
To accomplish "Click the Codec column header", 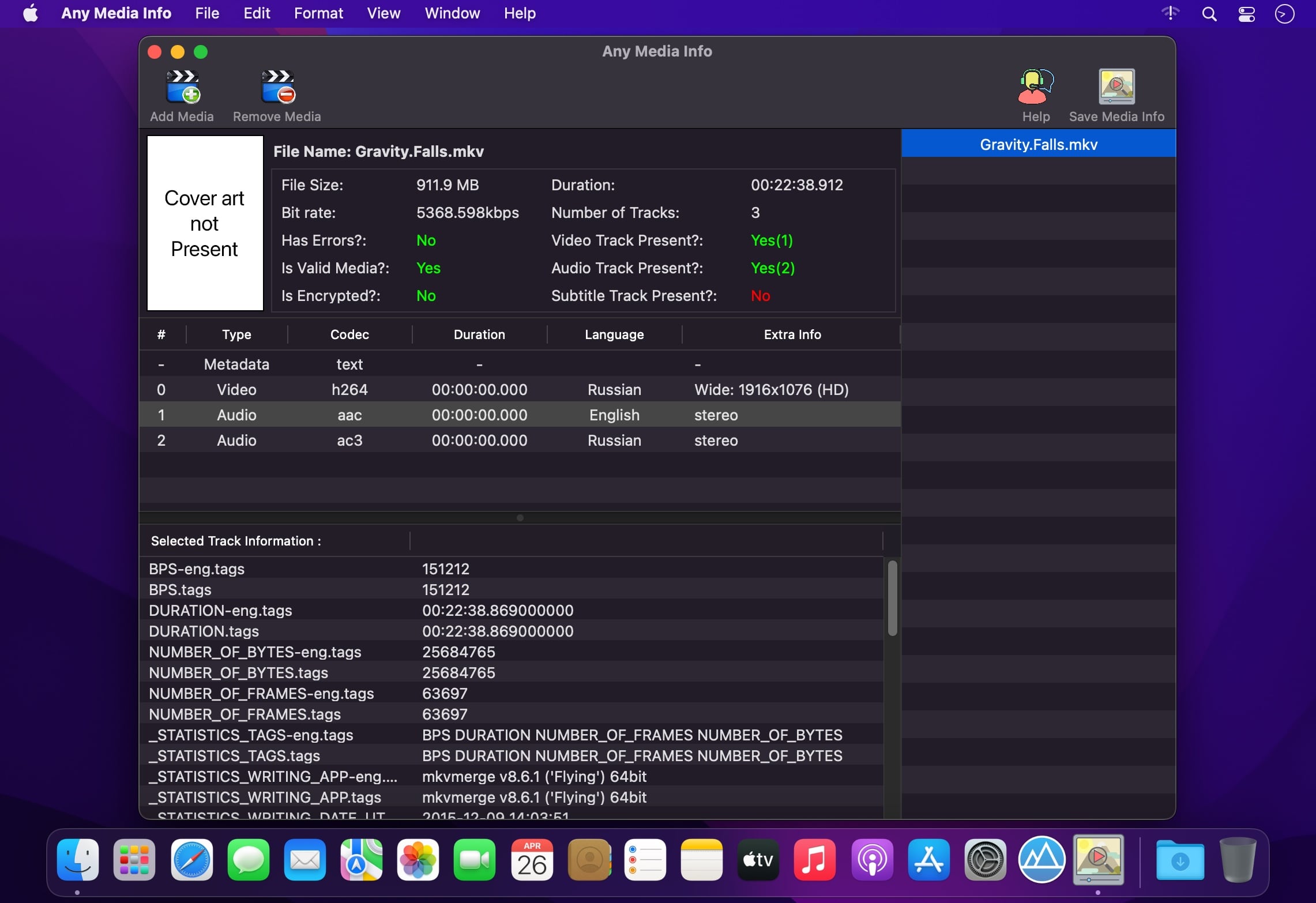I will (349, 334).
